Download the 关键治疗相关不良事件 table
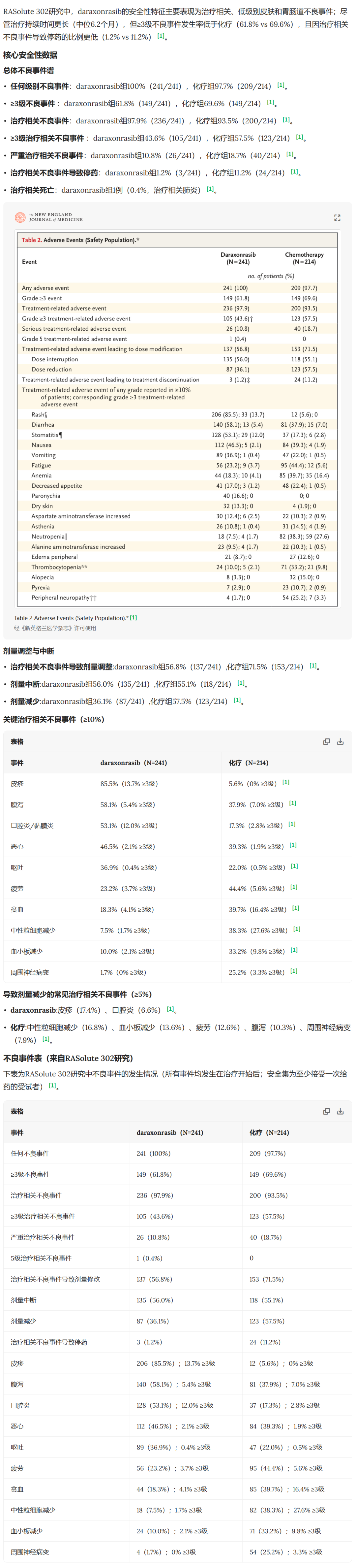The image size is (356, 1568). tap(340, 741)
